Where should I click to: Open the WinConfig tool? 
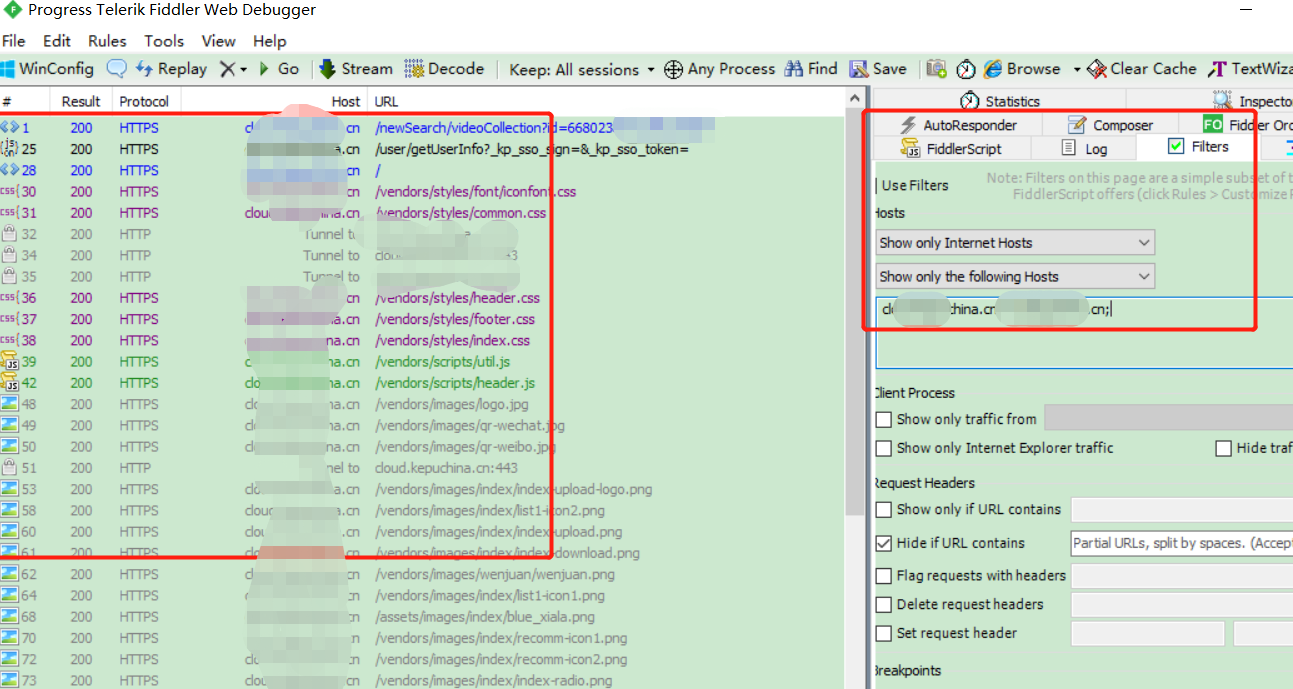(47, 69)
